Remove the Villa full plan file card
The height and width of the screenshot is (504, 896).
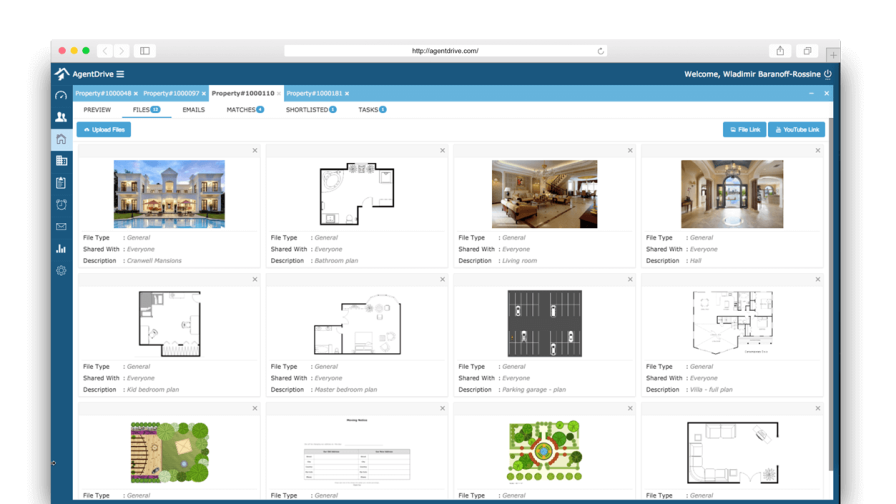818,279
